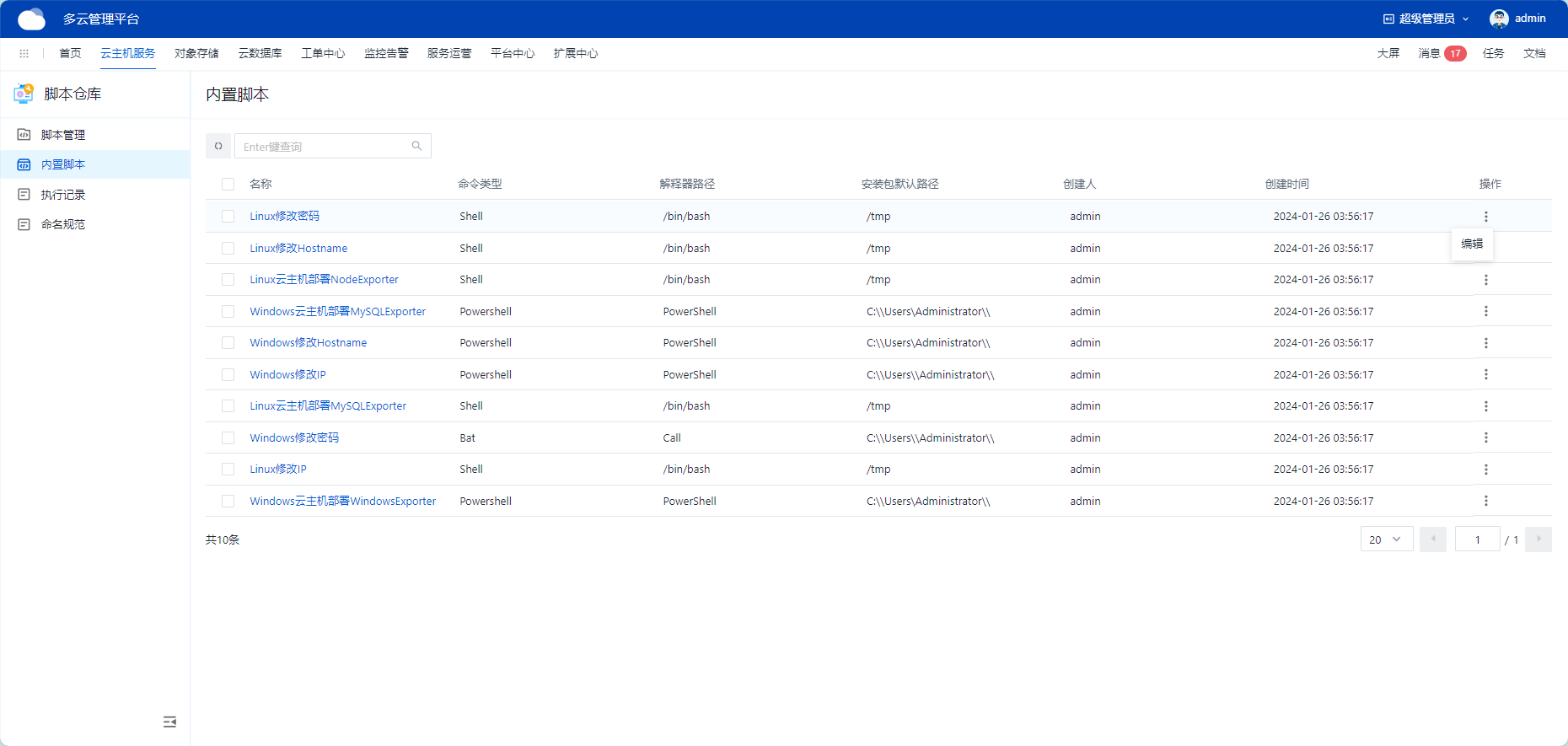Open the 首页 tab
This screenshot has width=1568, height=746.
coord(70,53)
